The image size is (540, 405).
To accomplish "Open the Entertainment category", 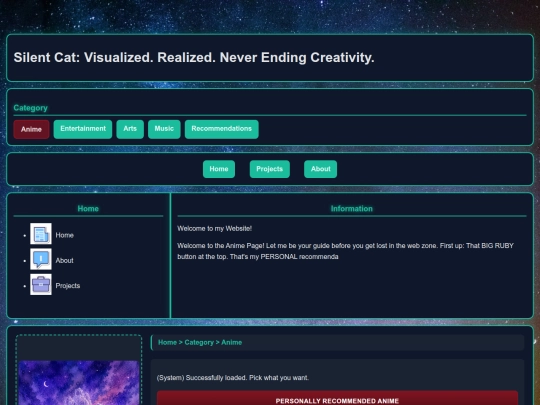I will (x=83, y=129).
